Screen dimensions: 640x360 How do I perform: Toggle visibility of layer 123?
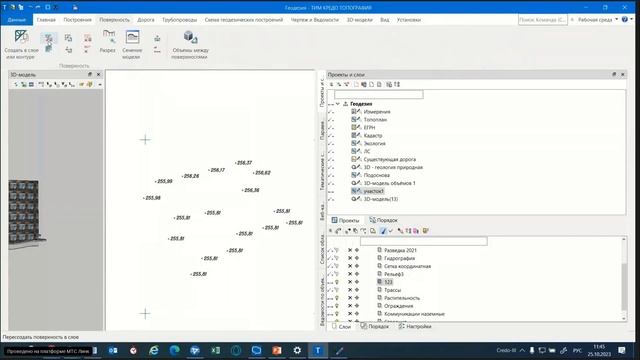pyautogui.click(x=337, y=282)
